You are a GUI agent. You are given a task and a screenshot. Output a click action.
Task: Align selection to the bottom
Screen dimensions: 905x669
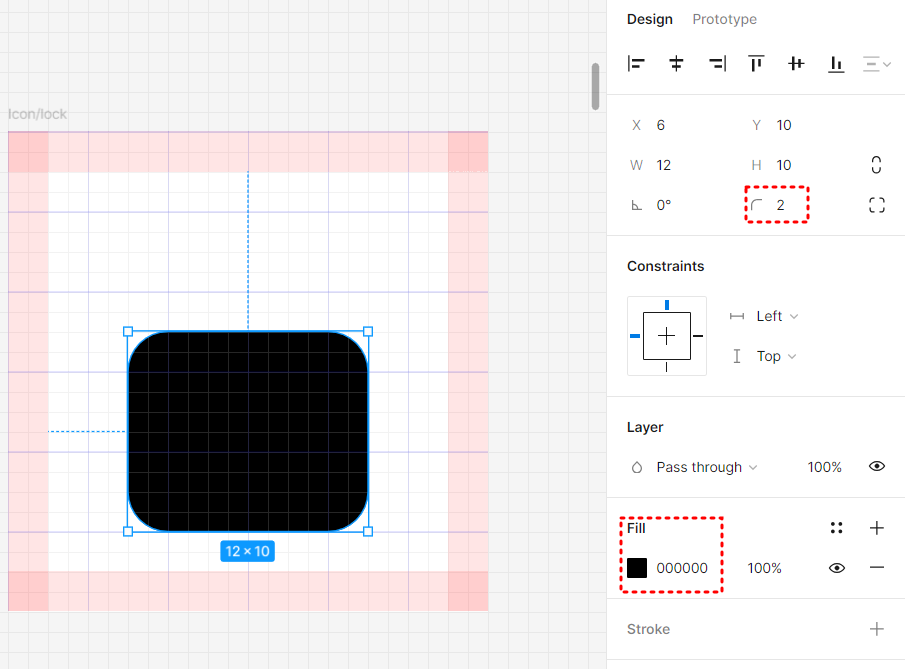coord(836,63)
